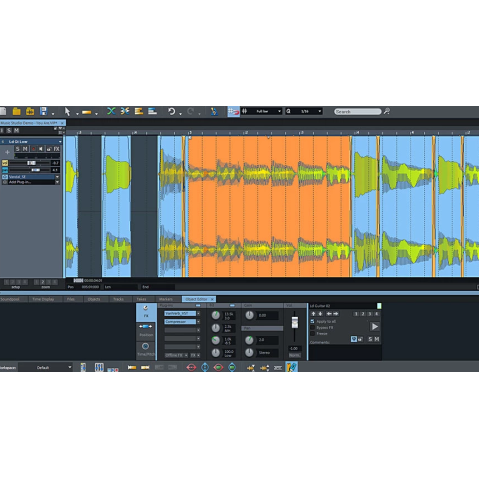
Task: Switch to the Markers tab
Action: 166,299
